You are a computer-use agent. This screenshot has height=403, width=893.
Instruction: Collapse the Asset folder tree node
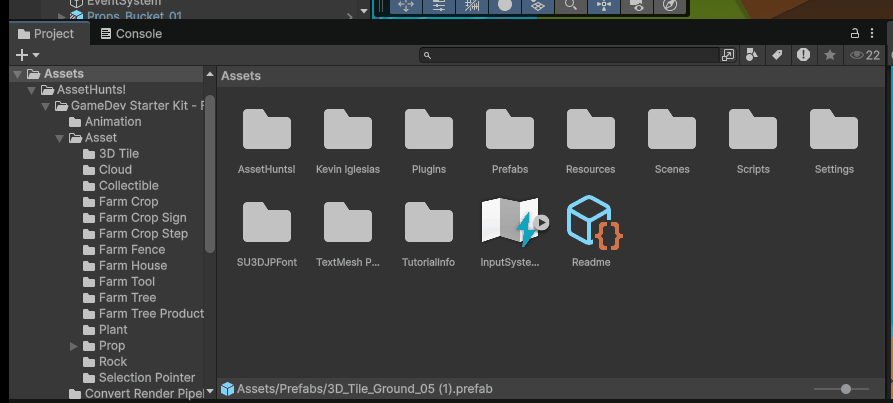pyautogui.click(x=60, y=138)
